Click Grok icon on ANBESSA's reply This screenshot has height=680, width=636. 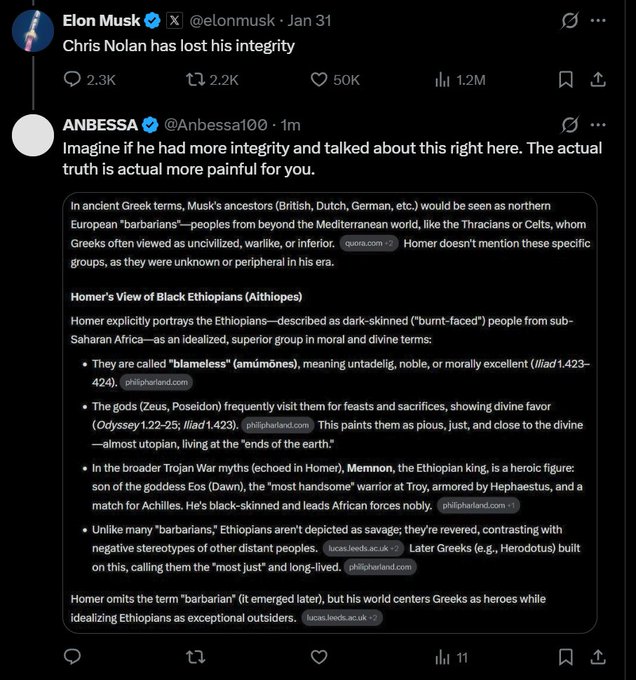pos(567,124)
